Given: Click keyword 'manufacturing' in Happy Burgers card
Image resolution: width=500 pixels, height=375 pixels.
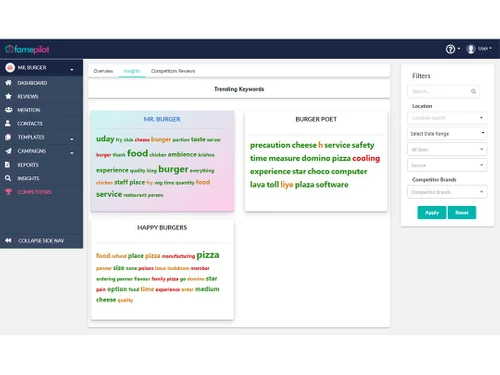Looking at the screenshot, I should click(x=178, y=256).
